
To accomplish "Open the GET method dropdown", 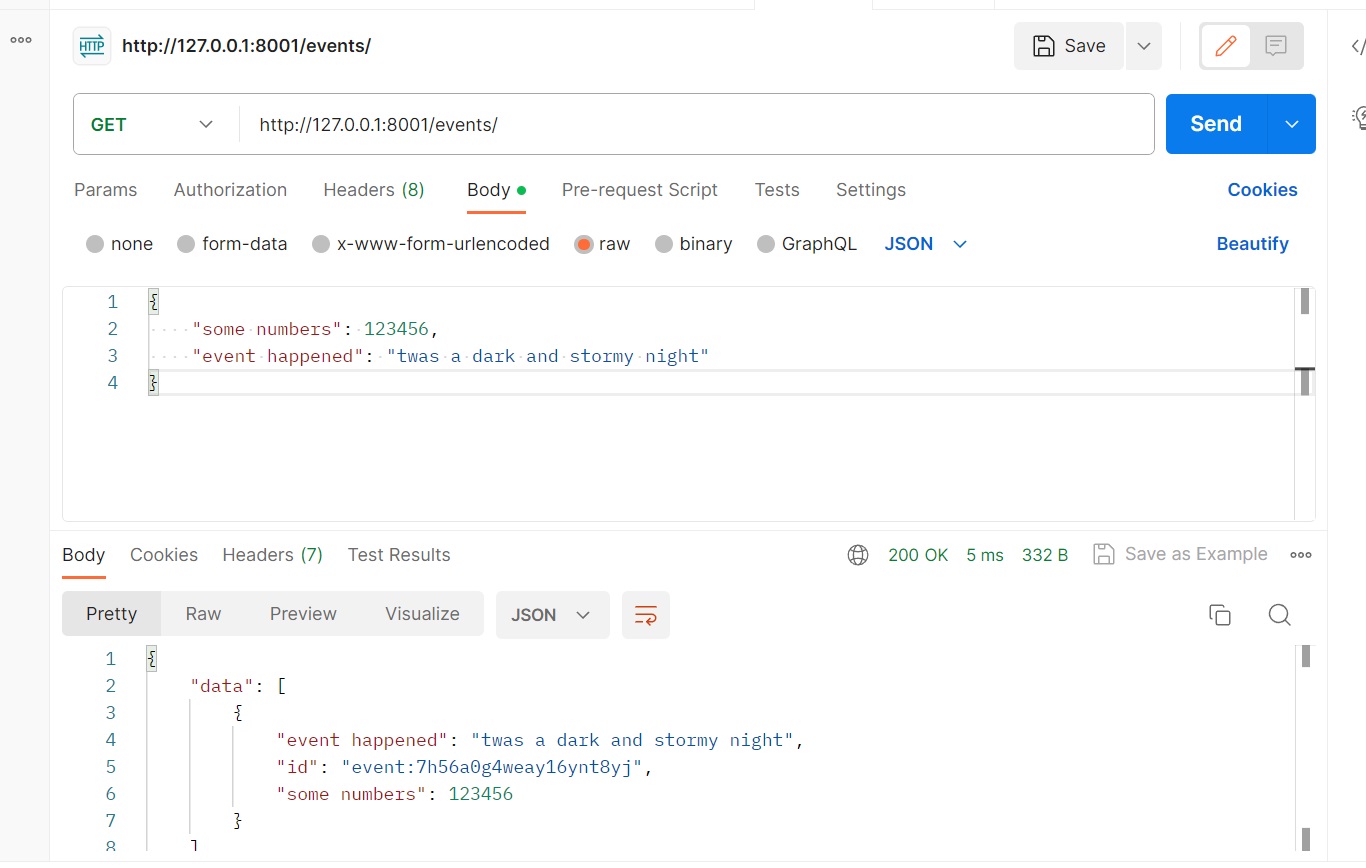I will click(154, 124).
